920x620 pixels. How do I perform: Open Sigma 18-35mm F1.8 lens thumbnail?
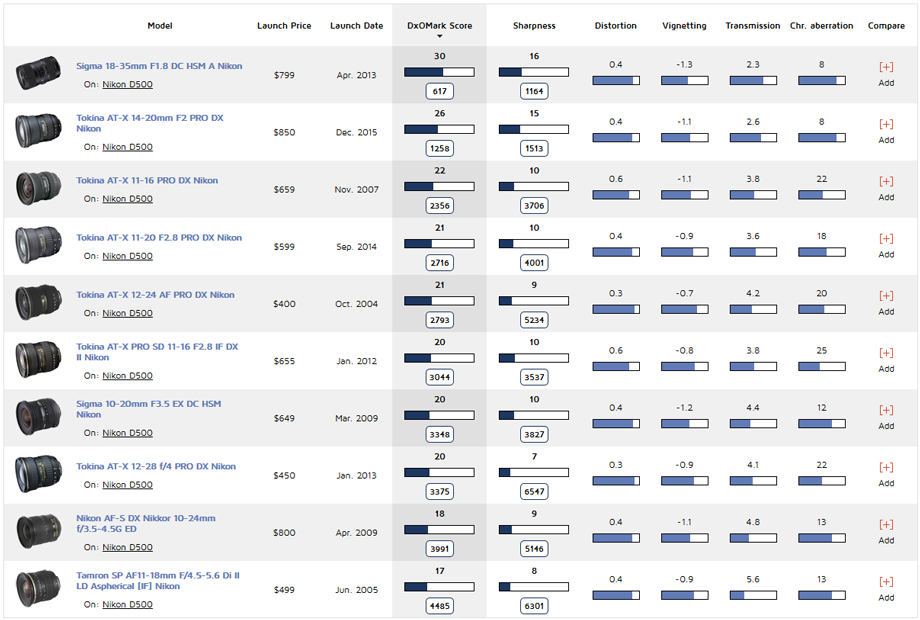(39, 73)
